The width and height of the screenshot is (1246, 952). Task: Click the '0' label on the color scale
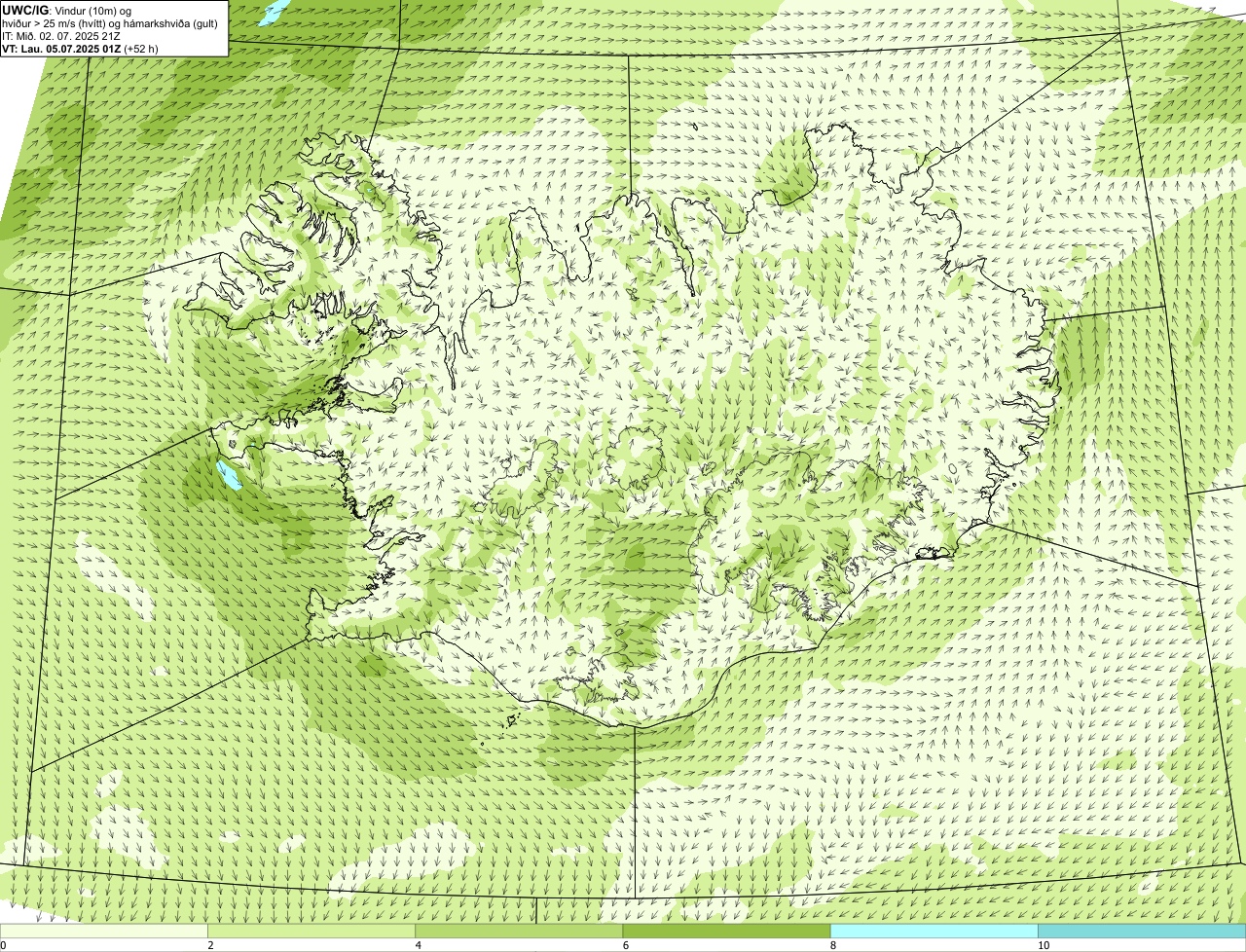[x=3, y=945]
